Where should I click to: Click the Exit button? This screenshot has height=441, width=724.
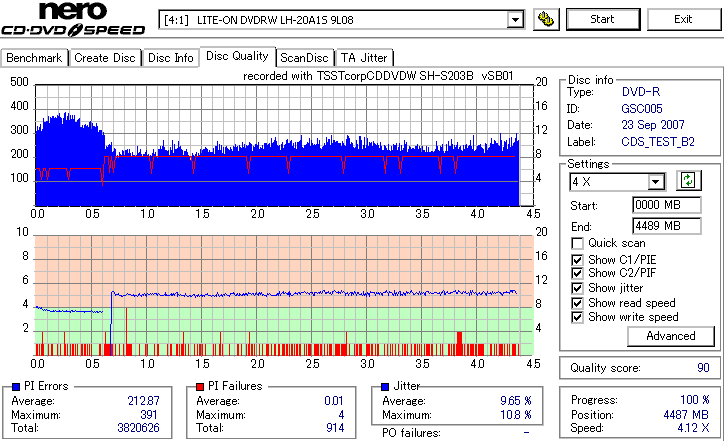[x=683, y=19]
